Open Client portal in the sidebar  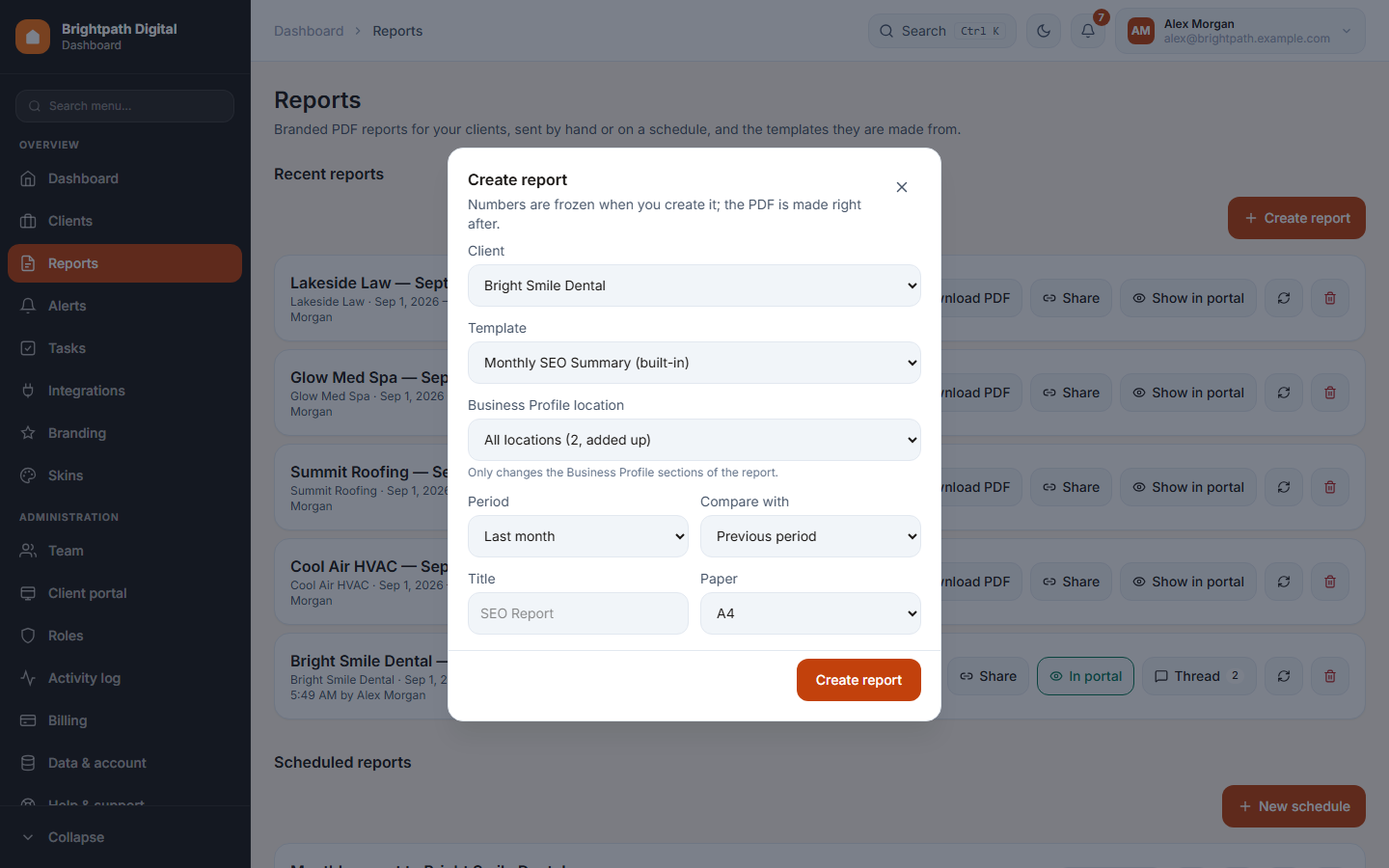(x=125, y=593)
